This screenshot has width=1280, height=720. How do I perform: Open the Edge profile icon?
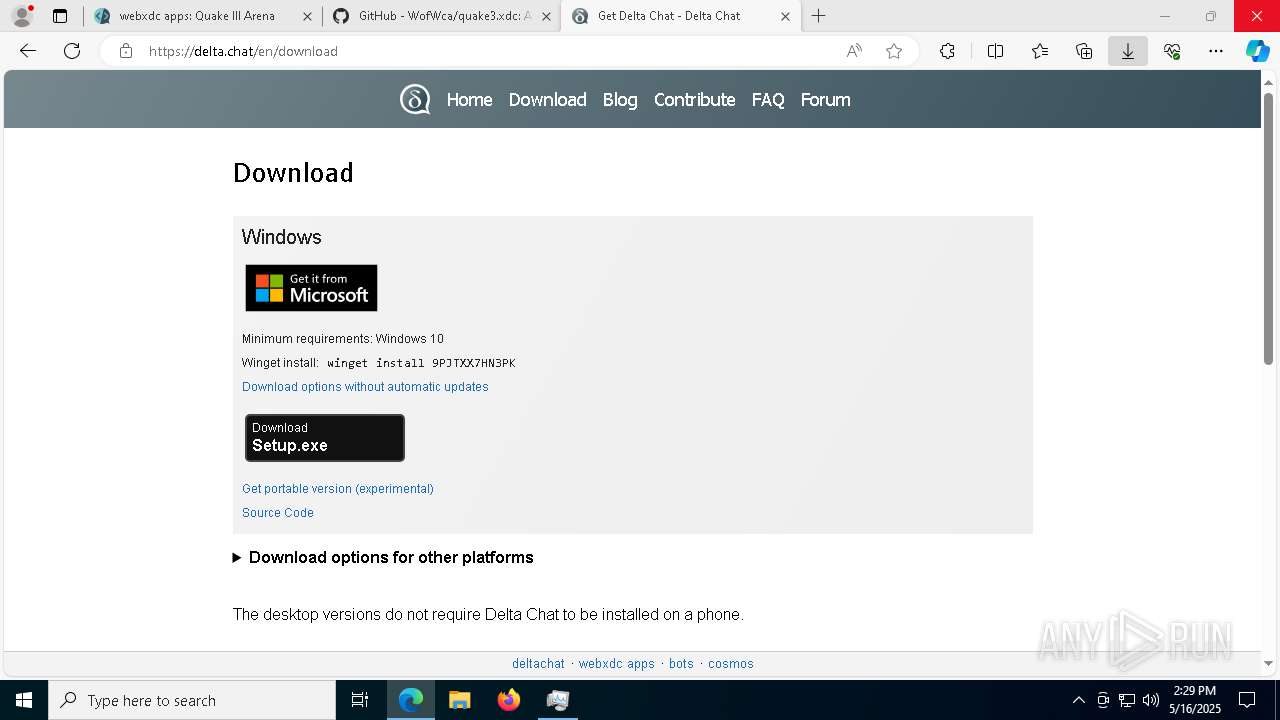(22, 16)
